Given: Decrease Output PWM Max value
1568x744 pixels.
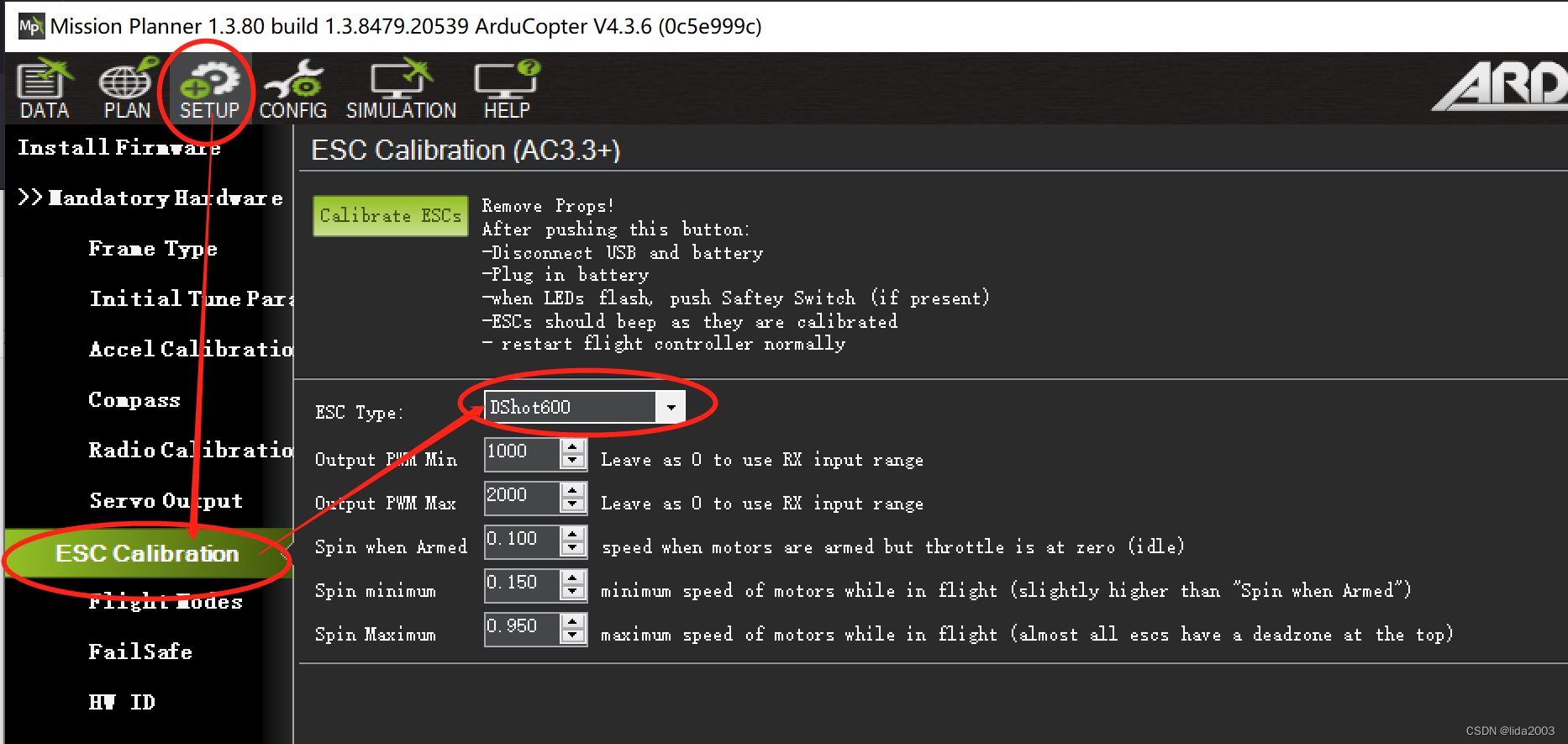Looking at the screenshot, I should 573,504.
